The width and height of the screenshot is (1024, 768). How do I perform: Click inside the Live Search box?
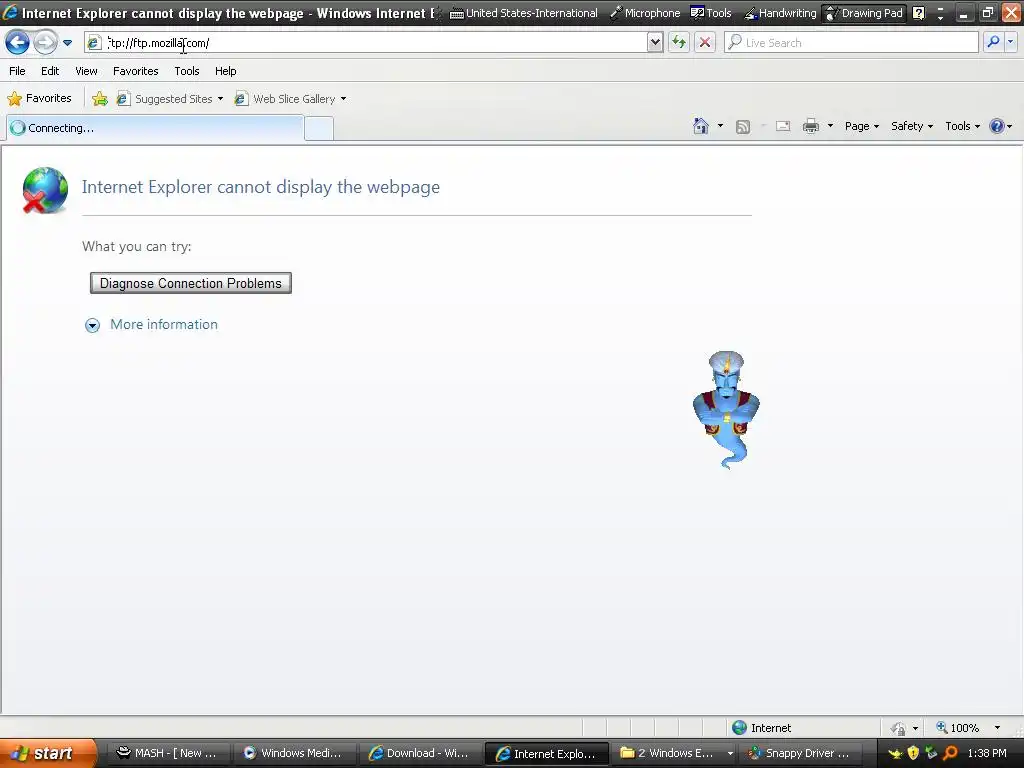click(851, 42)
